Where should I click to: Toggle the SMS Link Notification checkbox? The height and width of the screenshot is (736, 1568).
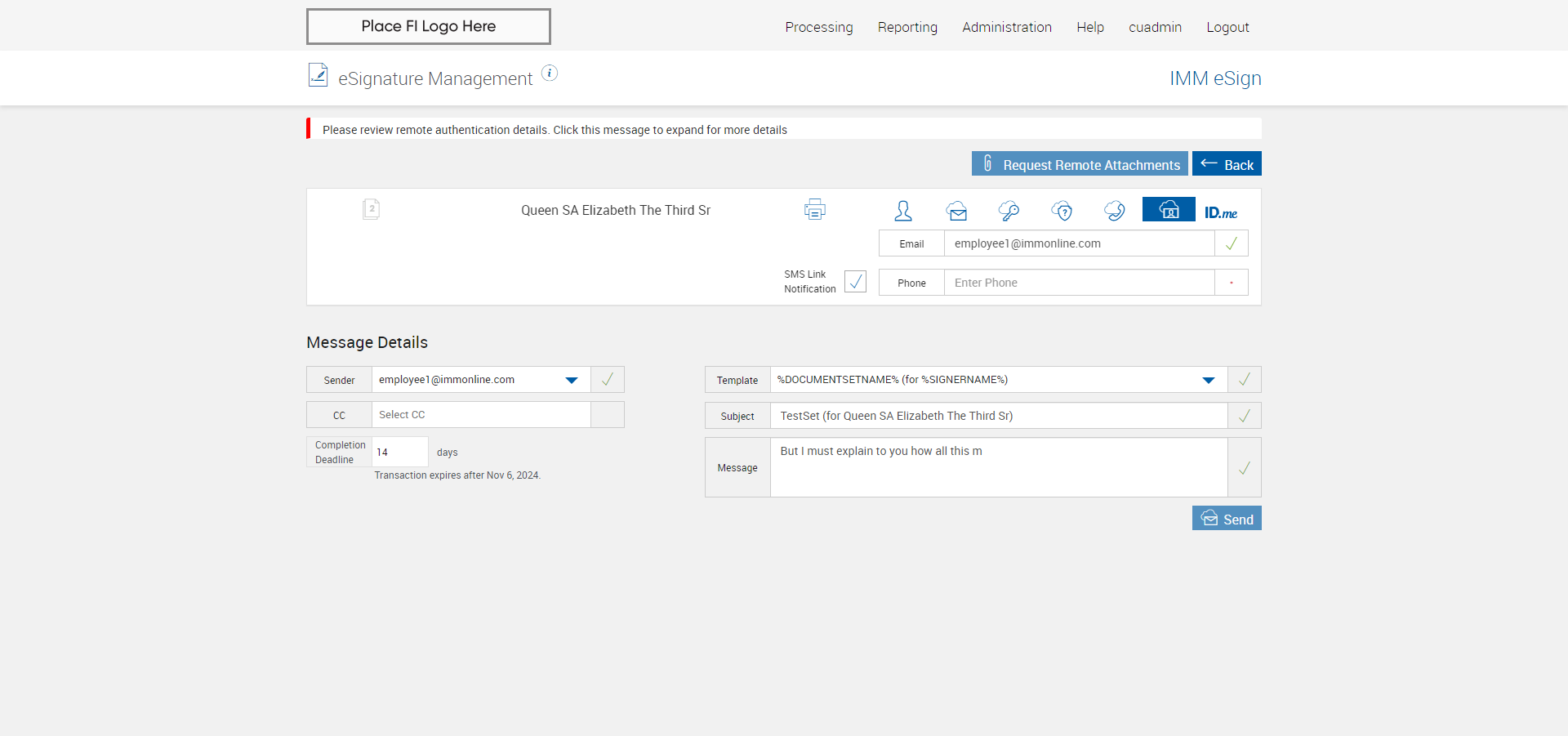855,282
